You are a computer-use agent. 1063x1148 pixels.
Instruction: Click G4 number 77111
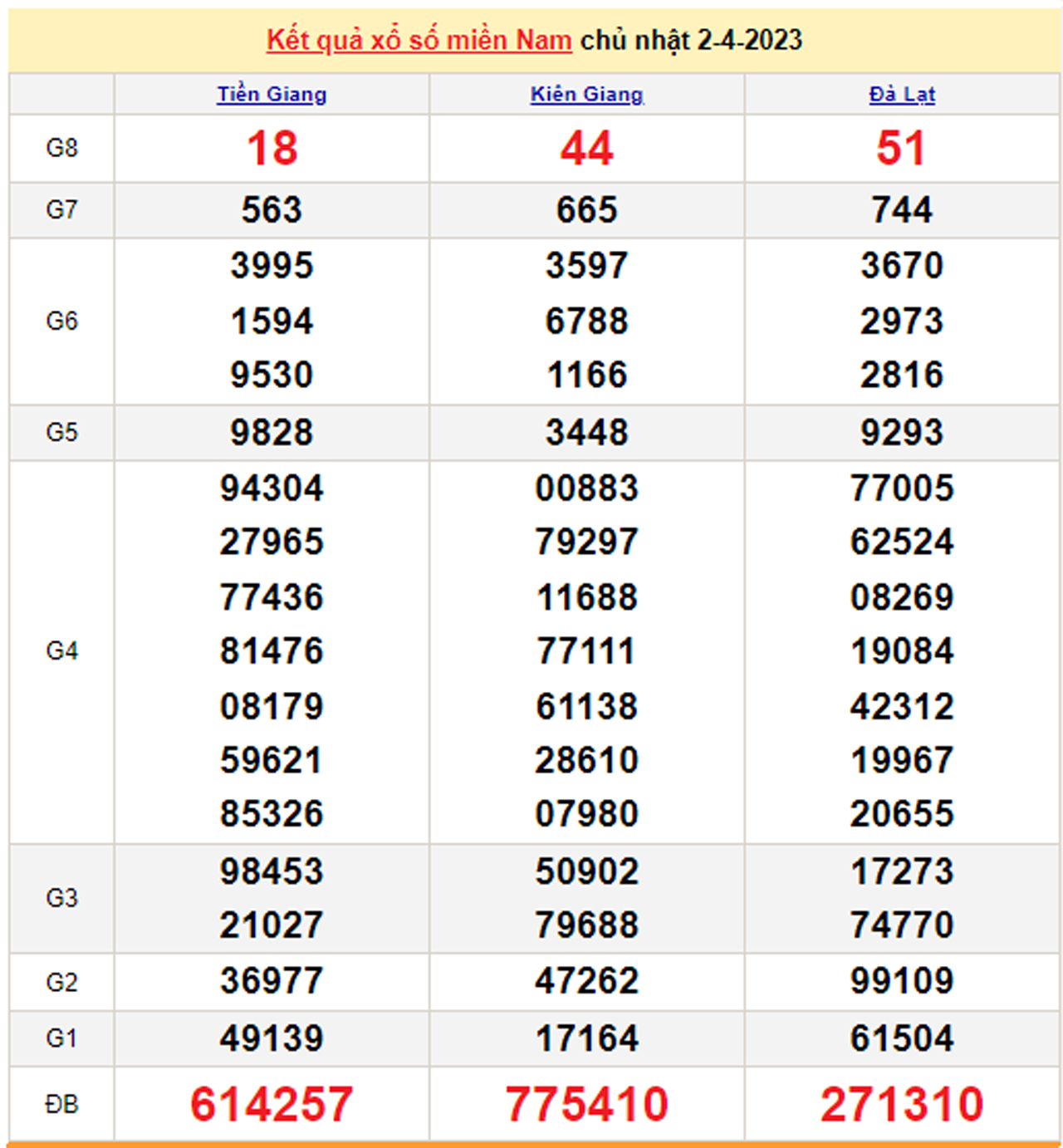point(587,651)
